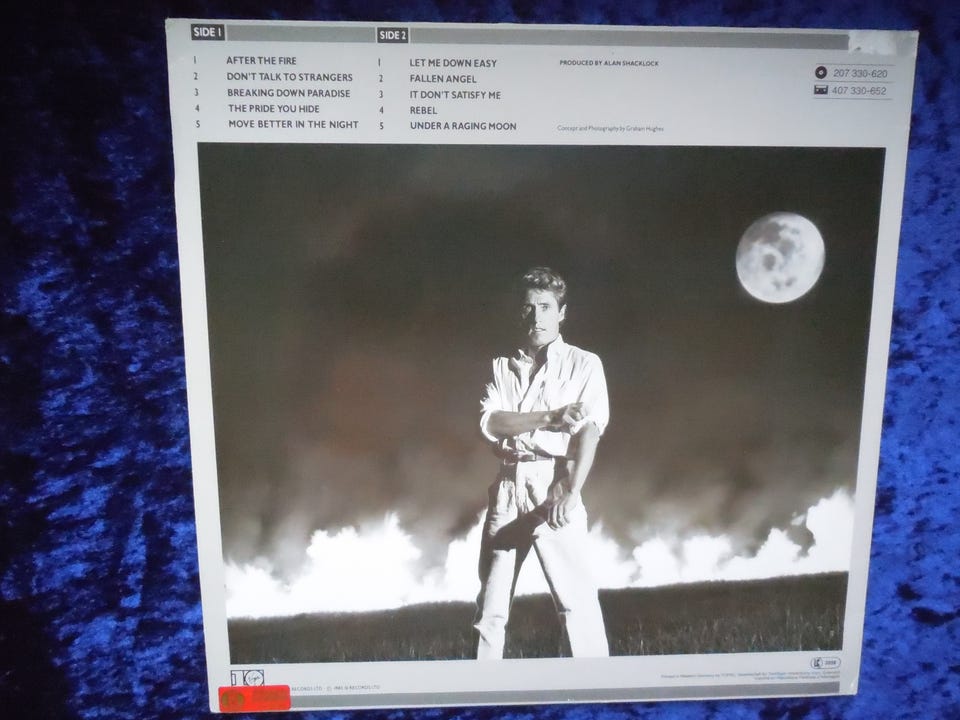This screenshot has height=720, width=960.
Task: Click the red price sticker
Action: pyautogui.click(x=255, y=698)
